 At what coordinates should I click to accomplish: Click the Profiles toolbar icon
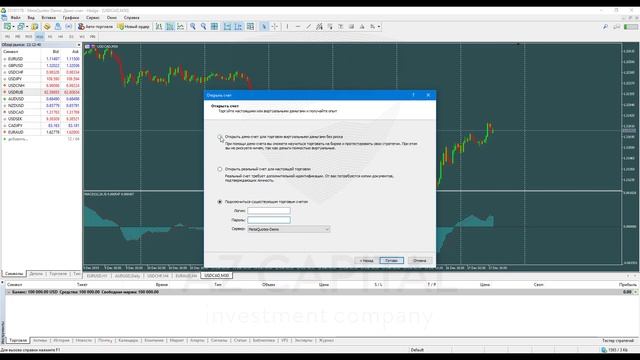click(21, 27)
